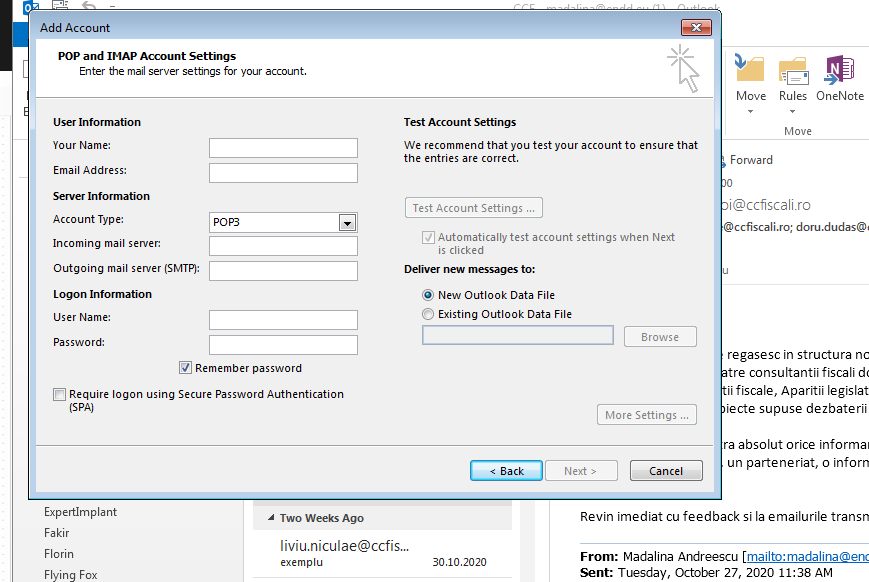The image size is (869, 582).
Task: Expand the Move dropdown arrow
Action: coord(750,111)
